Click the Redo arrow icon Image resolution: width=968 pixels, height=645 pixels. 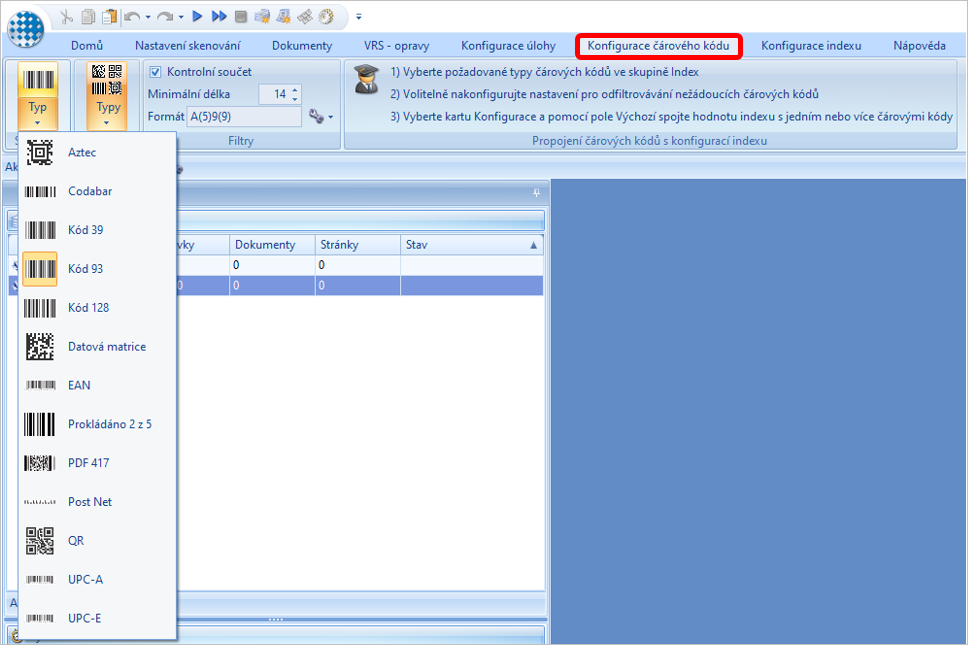165,17
